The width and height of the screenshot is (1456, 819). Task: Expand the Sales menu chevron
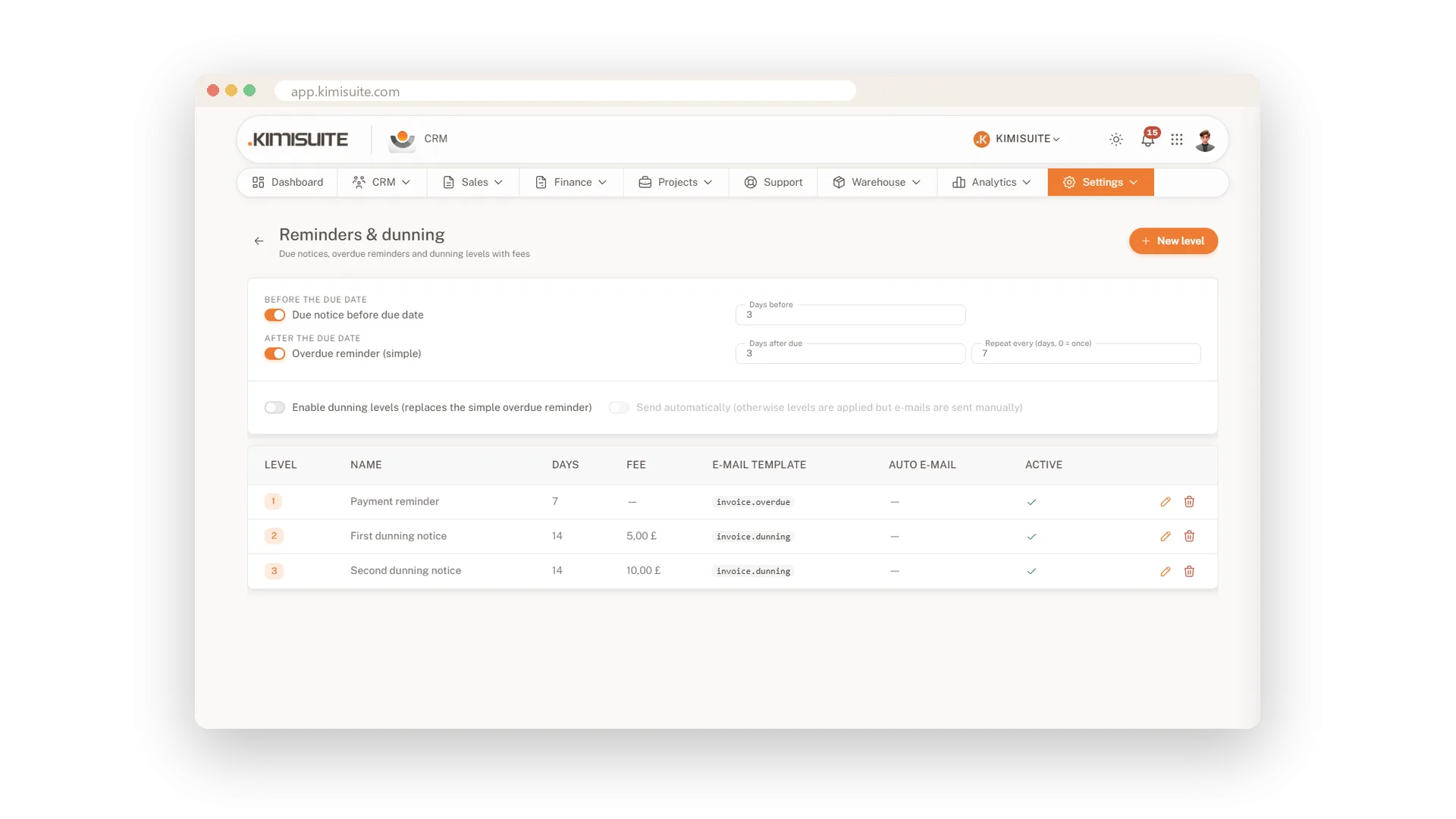click(x=498, y=182)
